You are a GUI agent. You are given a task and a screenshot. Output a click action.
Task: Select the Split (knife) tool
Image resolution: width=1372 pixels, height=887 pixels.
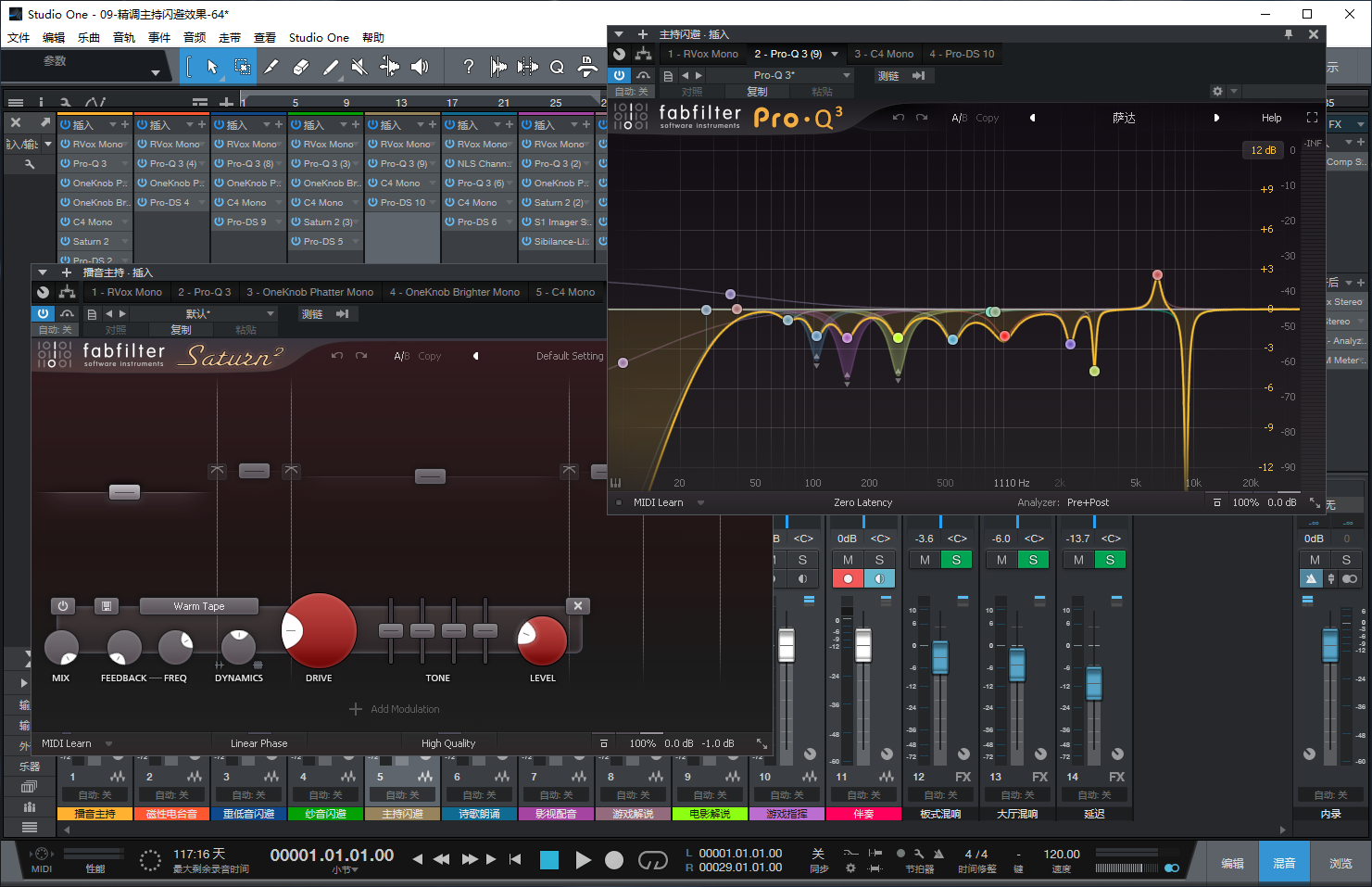point(270,67)
